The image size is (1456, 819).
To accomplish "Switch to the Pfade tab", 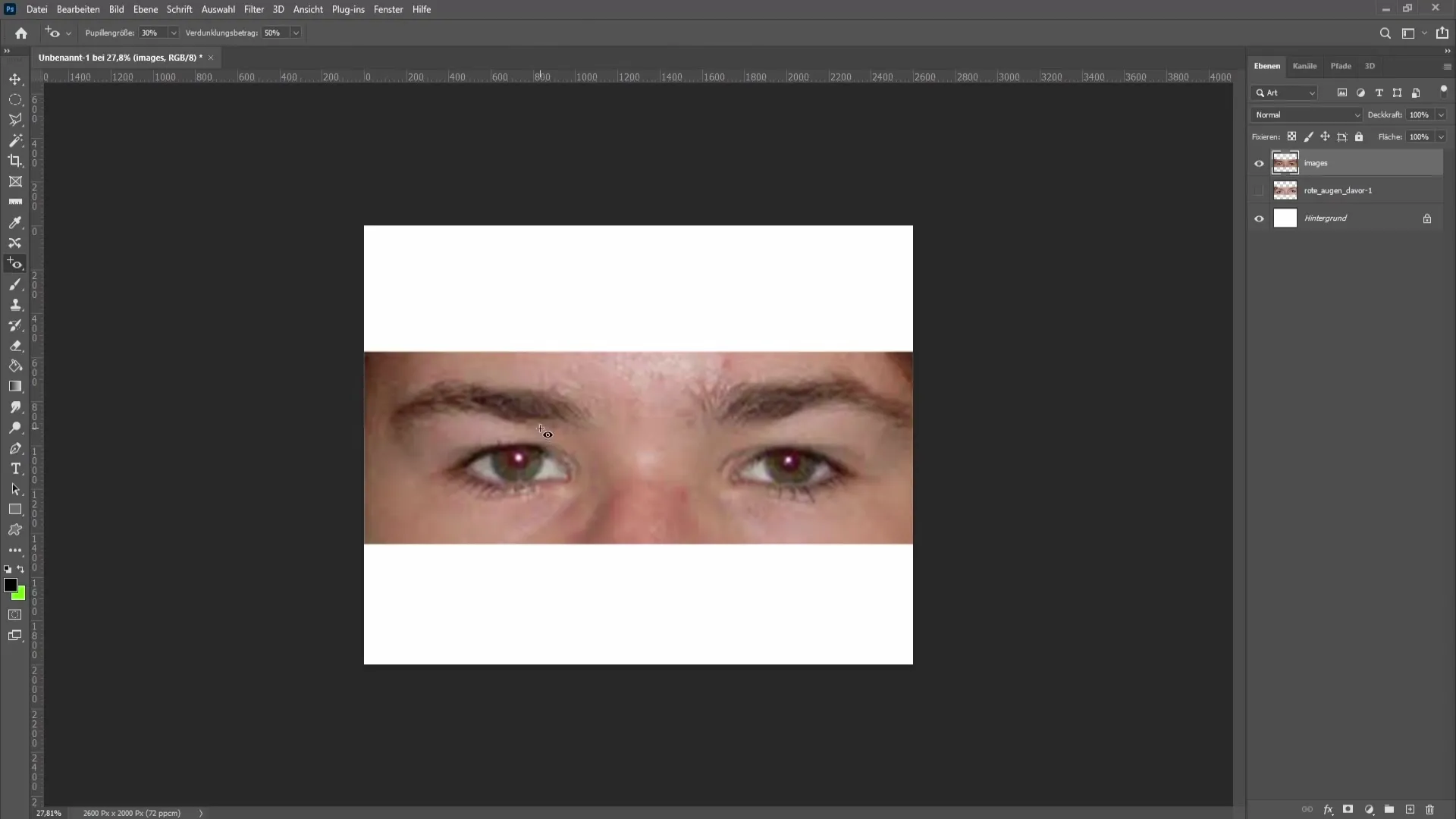I will tap(1340, 65).
